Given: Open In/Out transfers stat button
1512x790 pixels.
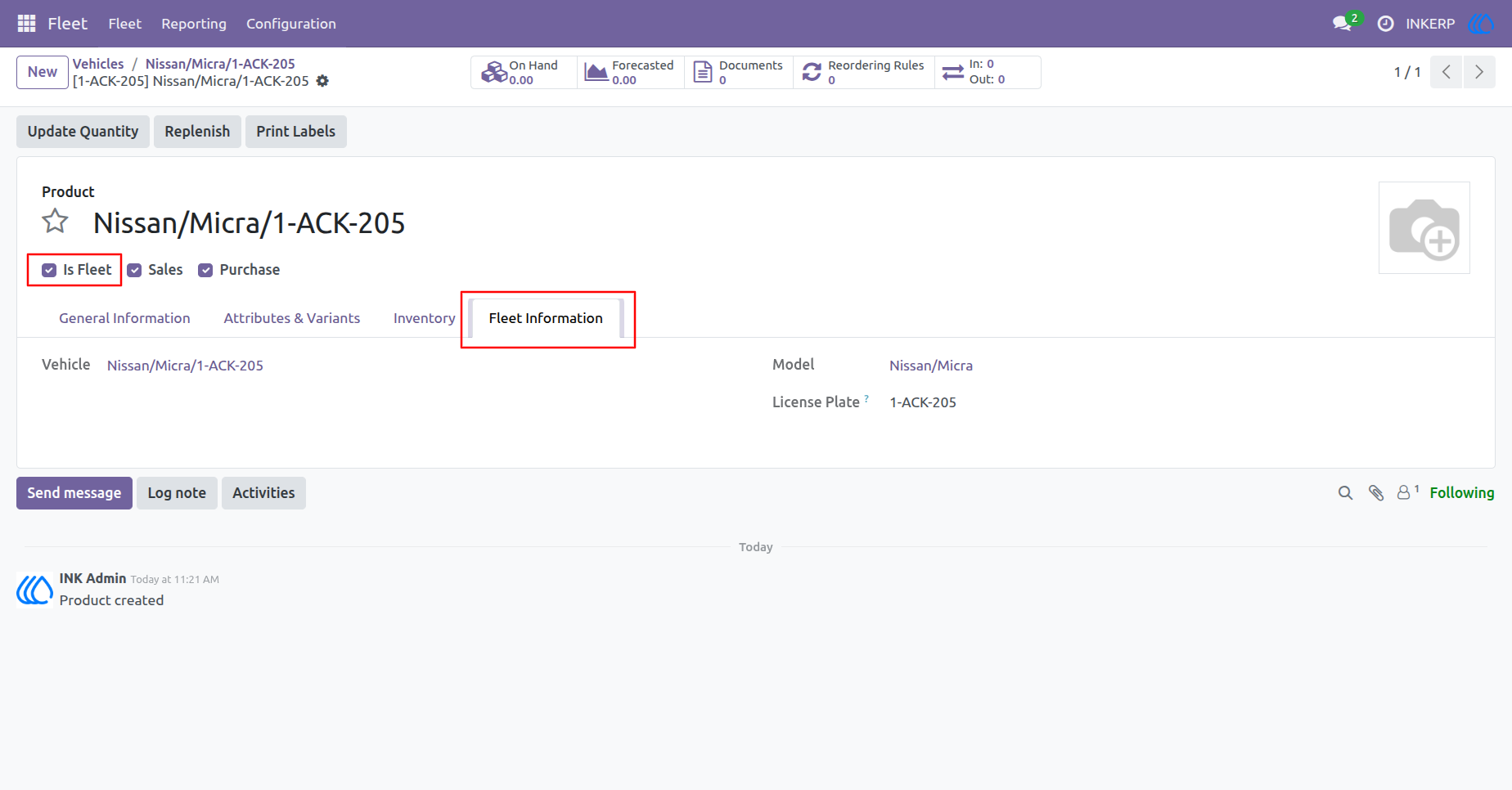Looking at the screenshot, I should coord(988,72).
